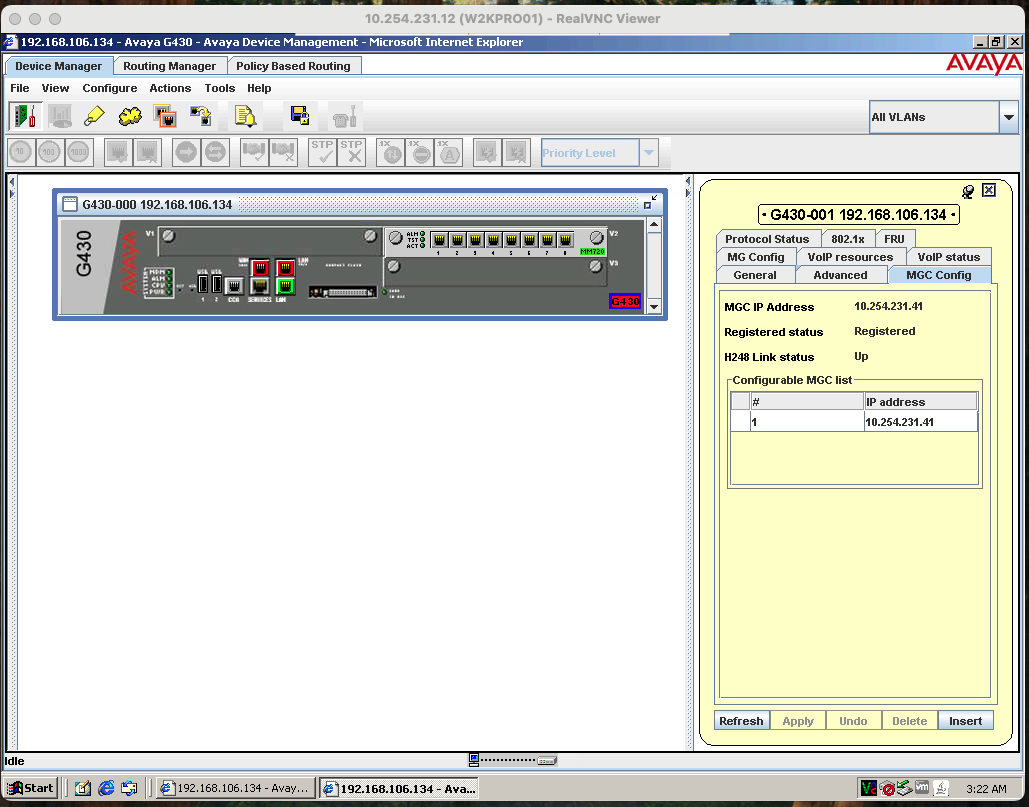1029x807 pixels.
Task: Switch to the Routing Manager tab
Action: pyautogui.click(x=169, y=66)
